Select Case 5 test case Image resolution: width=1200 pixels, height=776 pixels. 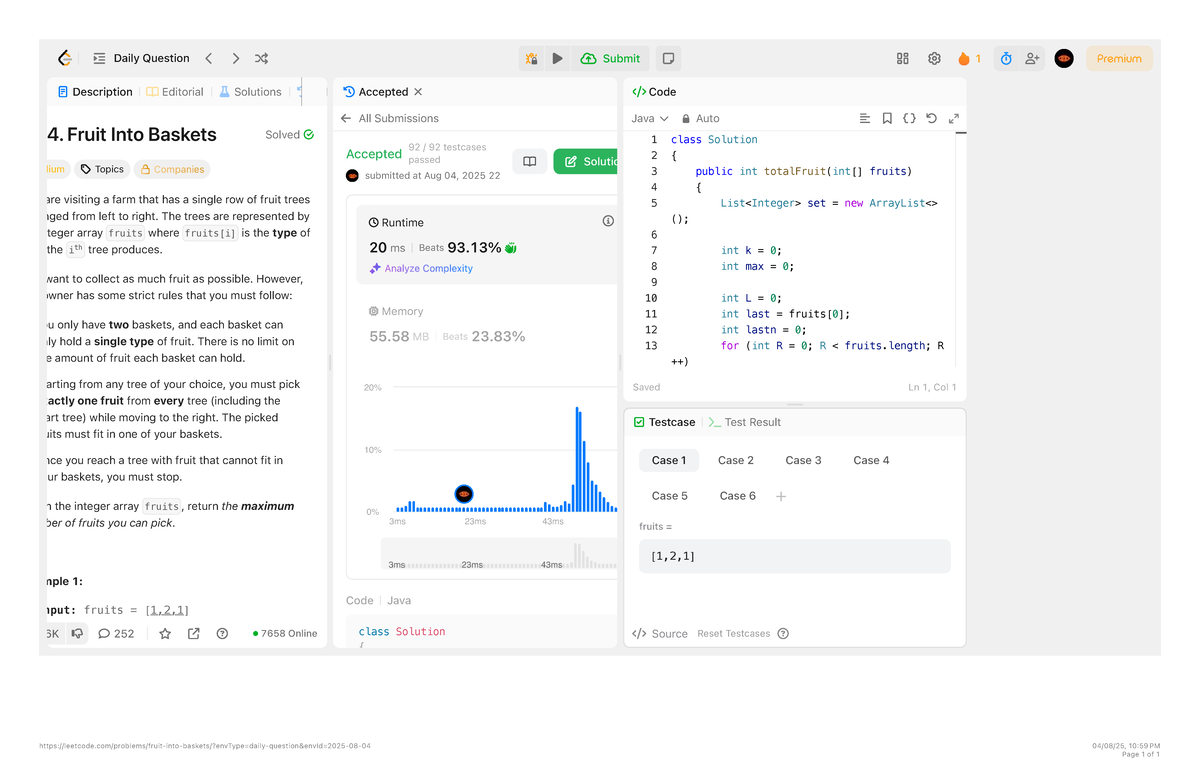670,496
